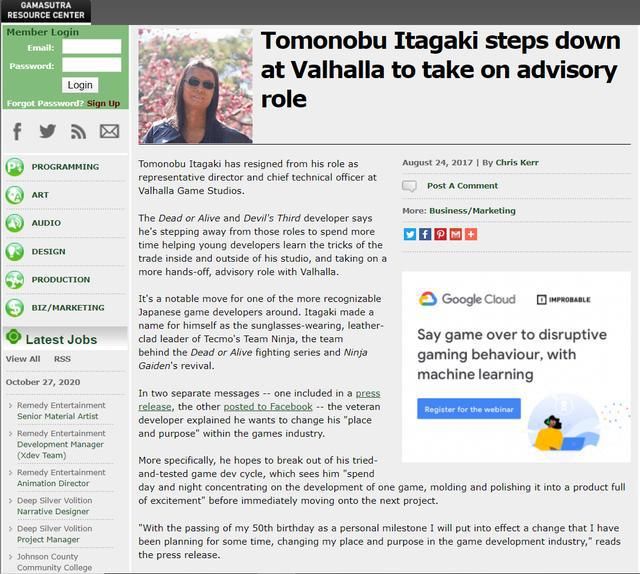Image resolution: width=640 pixels, height=574 pixels.
Task: Click the October 27, 2020 date text
Action: 43,382
